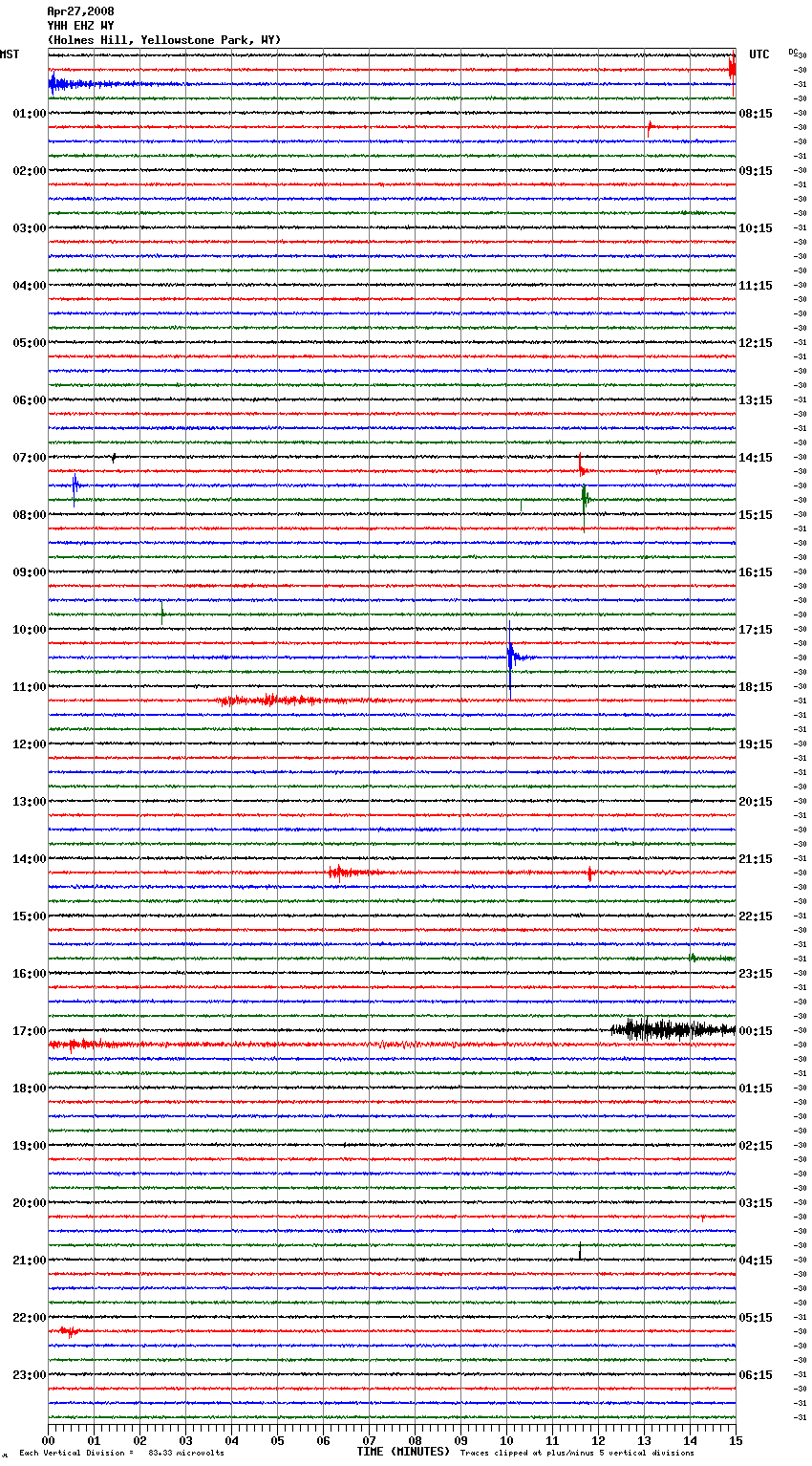Click the minute "10" tick label on the bottom axis
812x1466 pixels.
[506, 1440]
